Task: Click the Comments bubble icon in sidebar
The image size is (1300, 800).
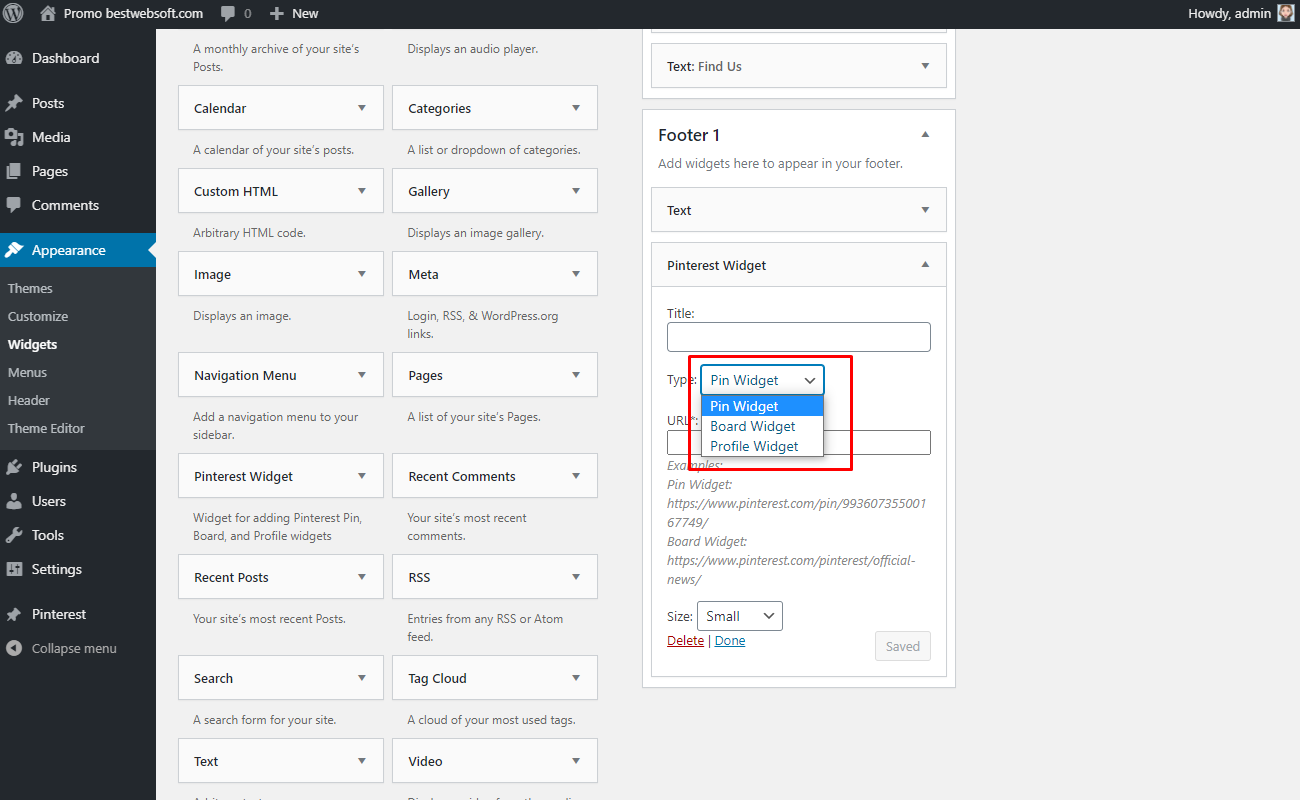Action: point(14,205)
